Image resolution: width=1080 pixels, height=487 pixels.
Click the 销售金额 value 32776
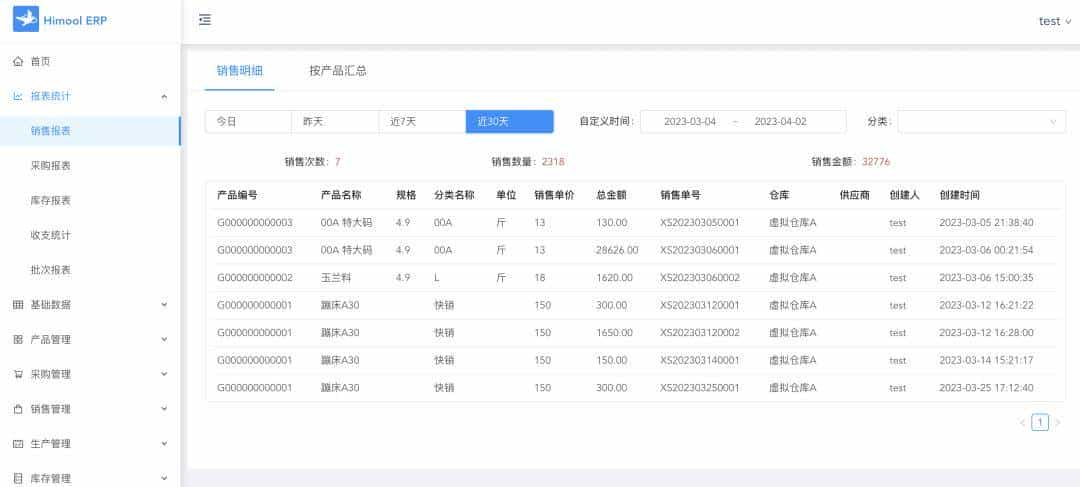pos(876,162)
